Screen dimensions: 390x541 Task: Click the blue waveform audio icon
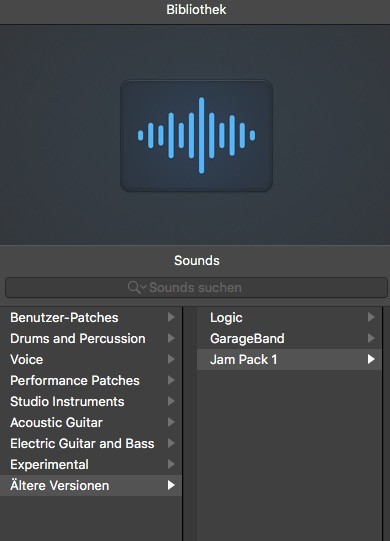click(x=196, y=136)
